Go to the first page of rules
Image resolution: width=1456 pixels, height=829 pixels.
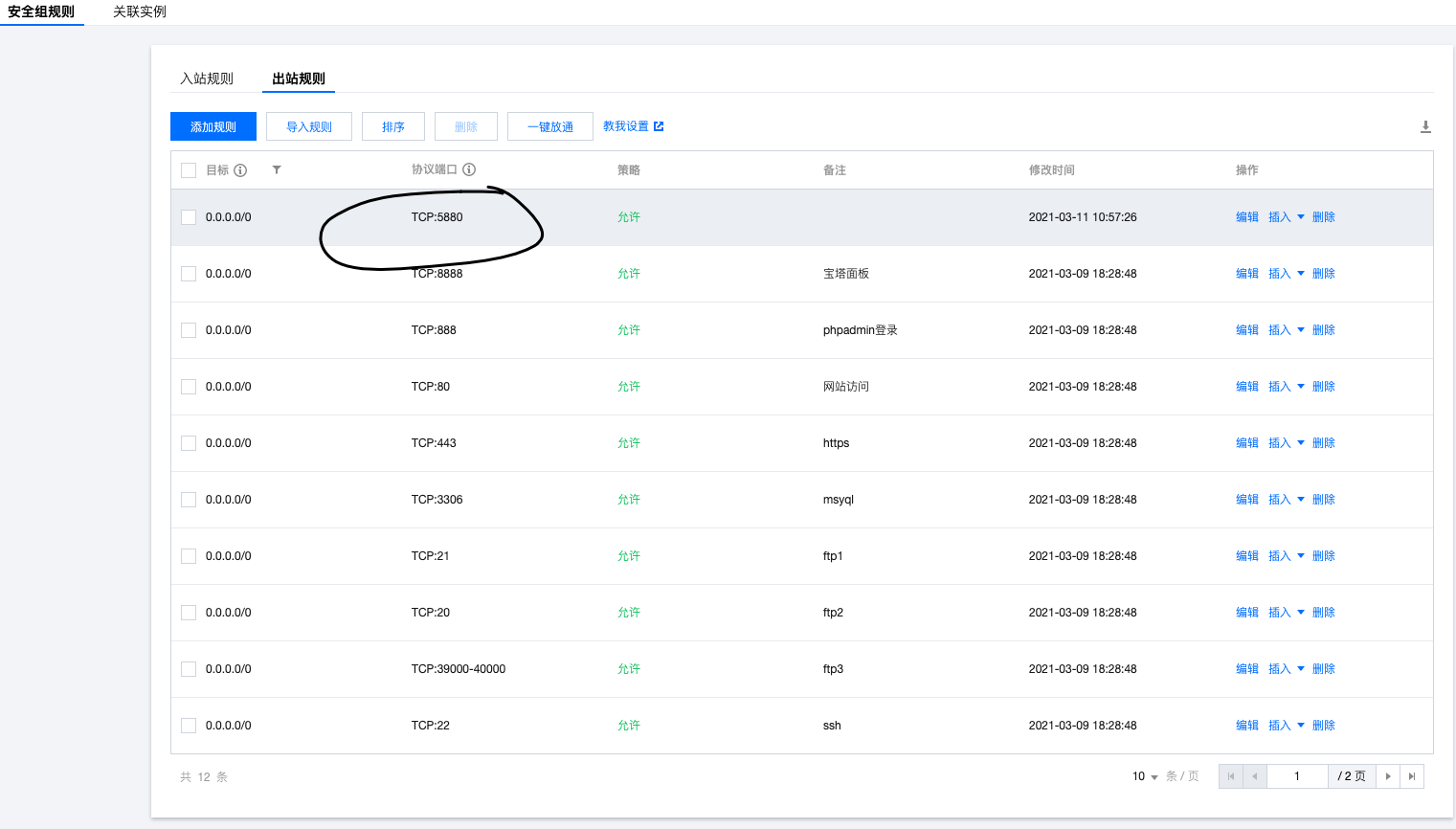pos(1231,776)
